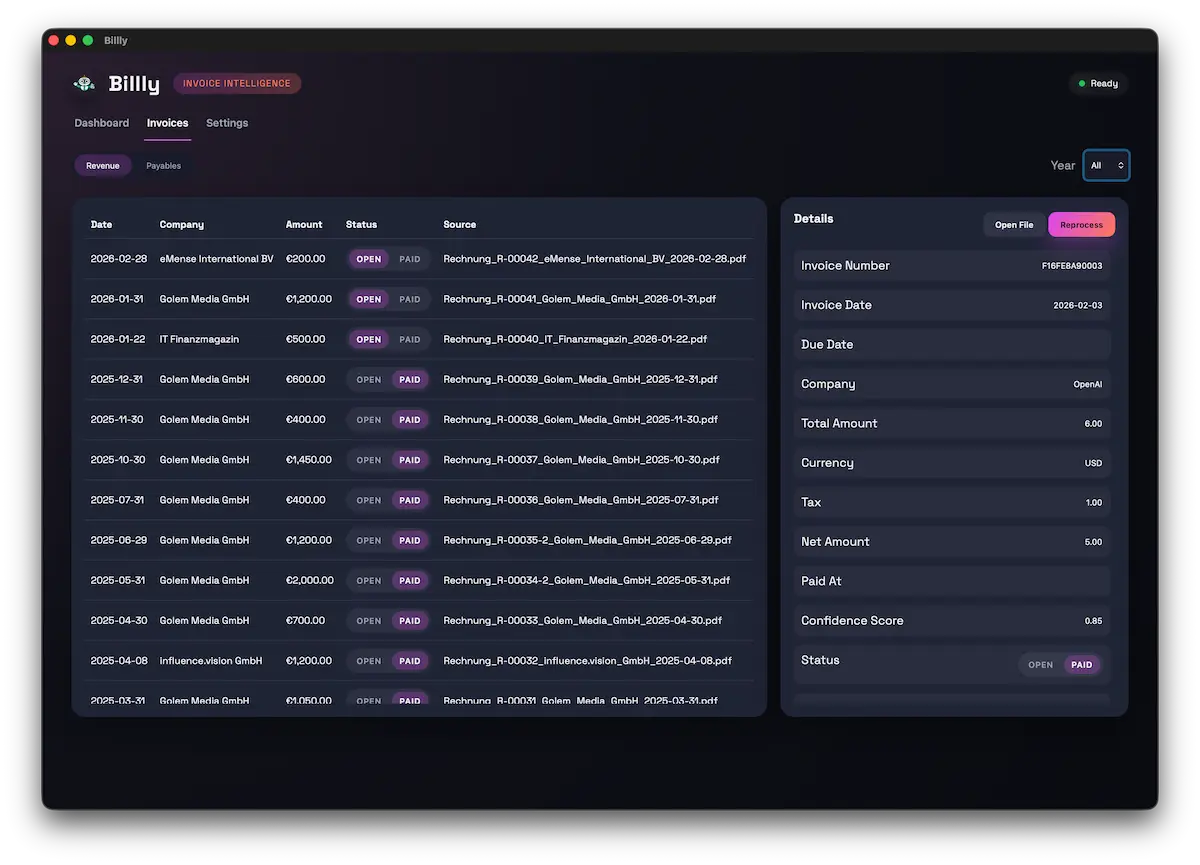Click the Paid At field
1200x865 pixels.
(951, 580)
